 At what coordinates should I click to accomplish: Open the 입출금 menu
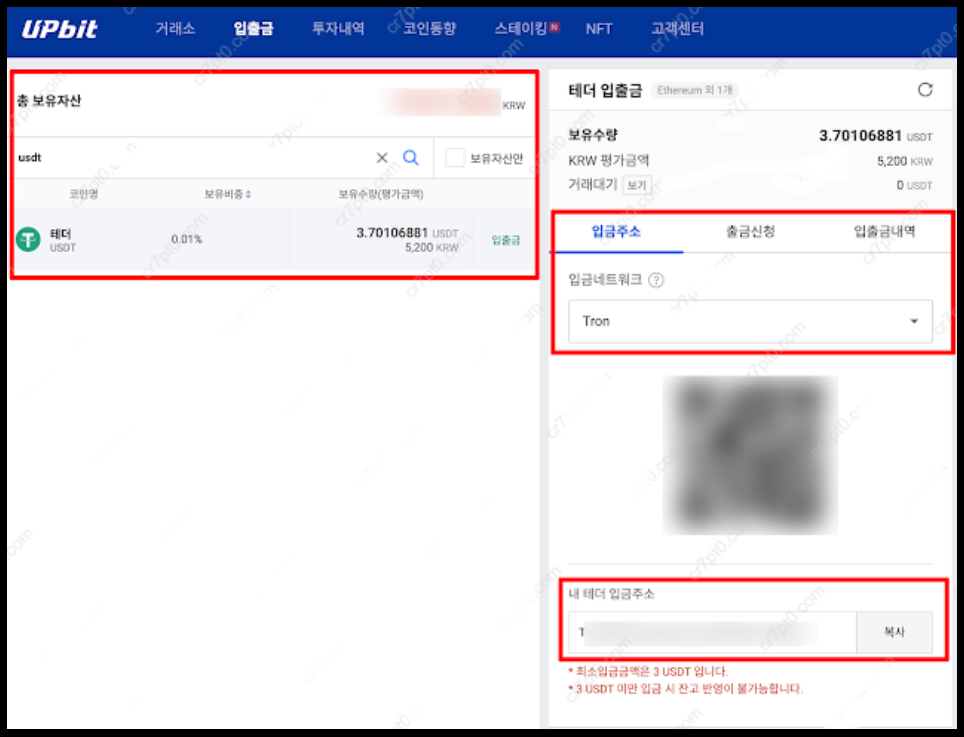tap(253, 28)
